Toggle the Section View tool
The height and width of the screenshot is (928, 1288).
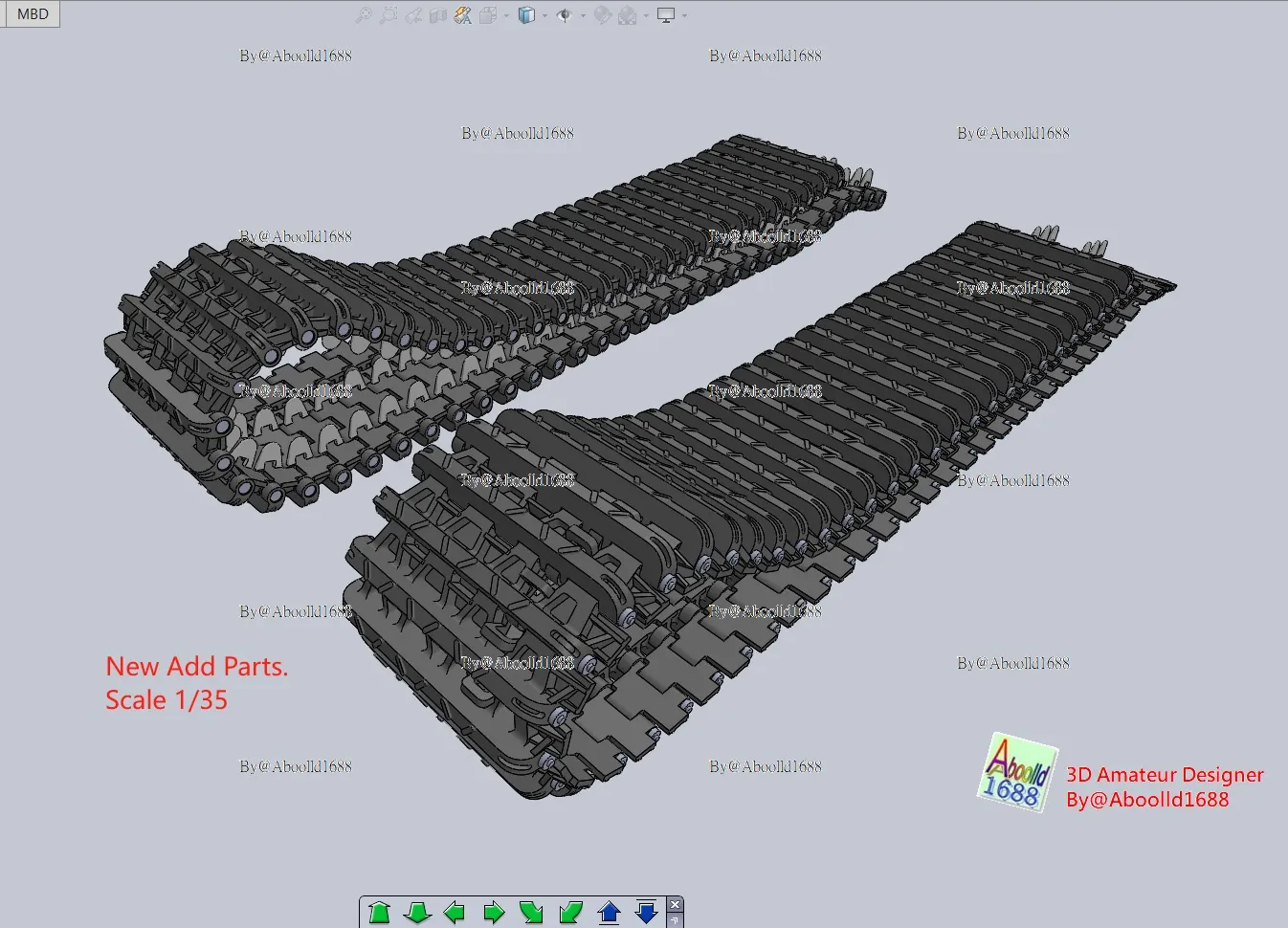pyautogui.click(x=438, y=15)
